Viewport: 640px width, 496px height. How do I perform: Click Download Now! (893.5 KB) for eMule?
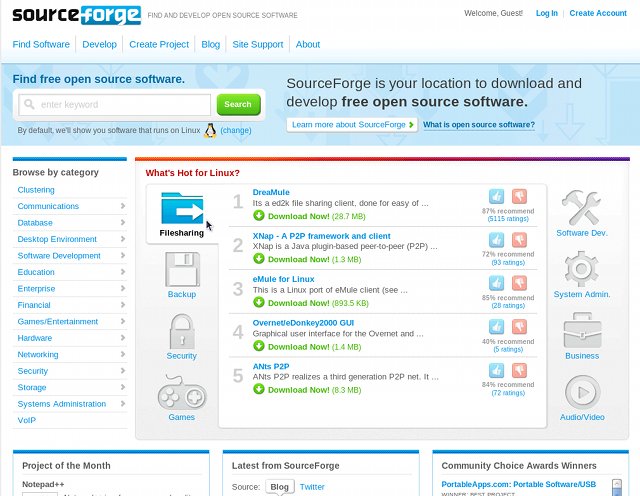318,303
